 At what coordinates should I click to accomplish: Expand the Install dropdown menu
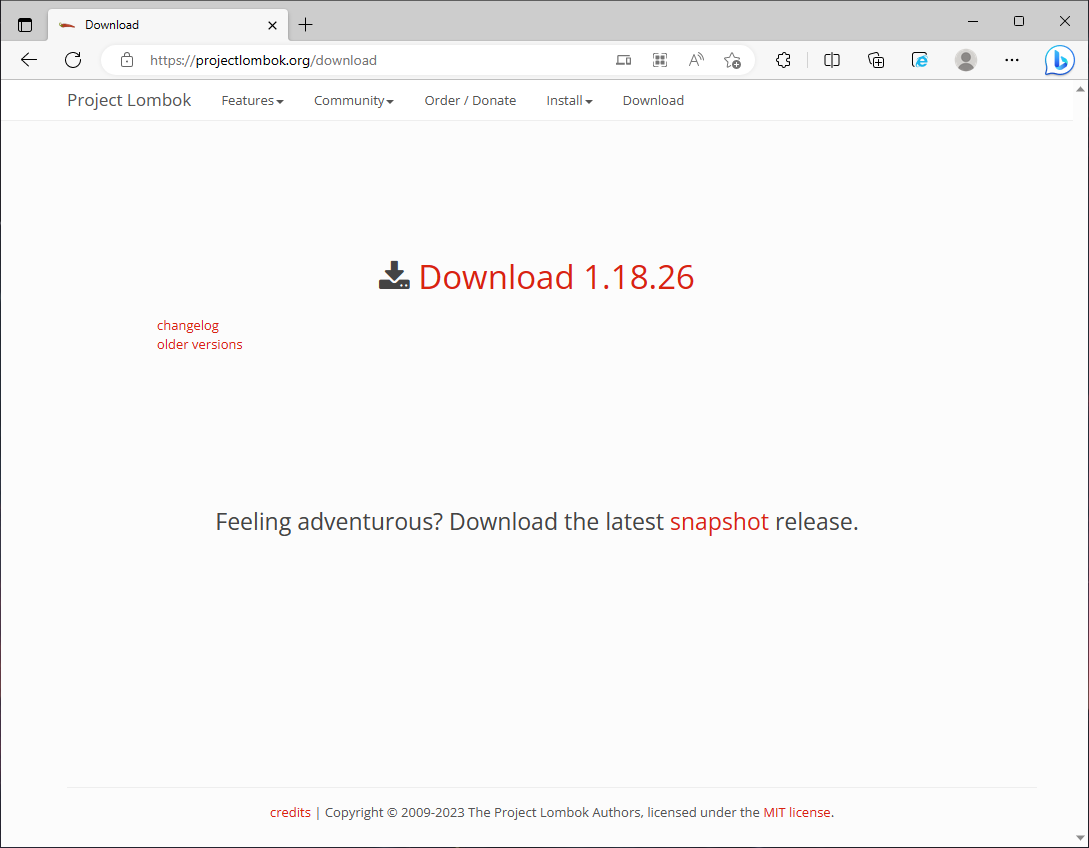tap(569, 101)
